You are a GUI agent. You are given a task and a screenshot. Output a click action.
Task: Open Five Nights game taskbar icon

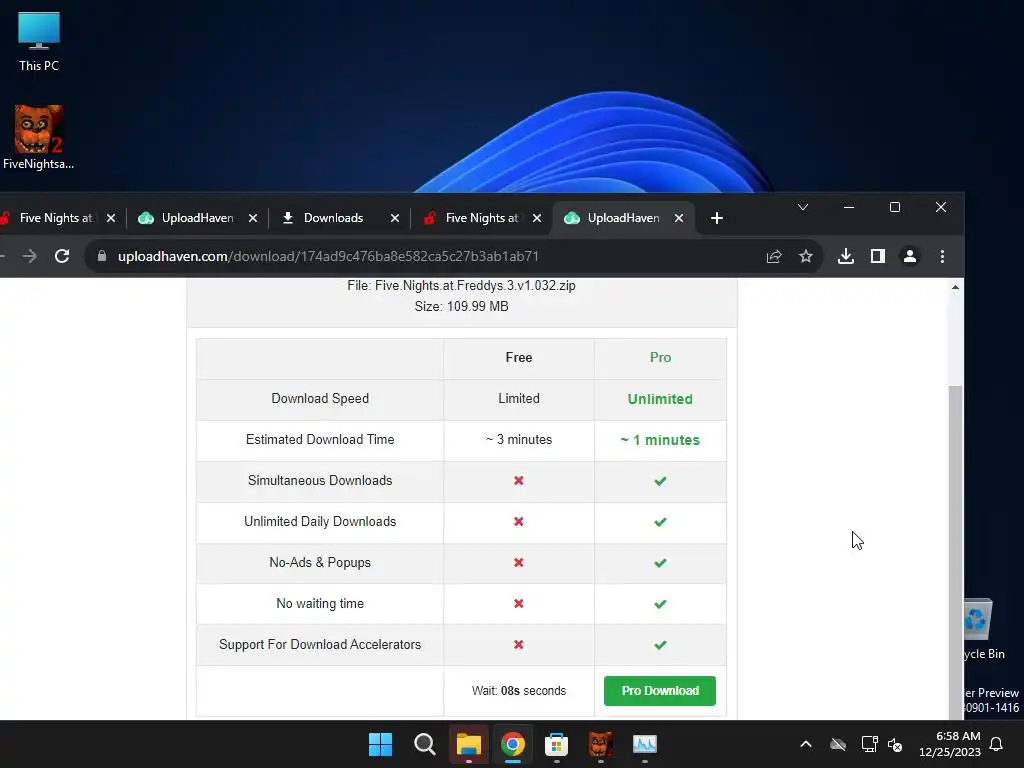pyautogui.click(x=600, y=744)
